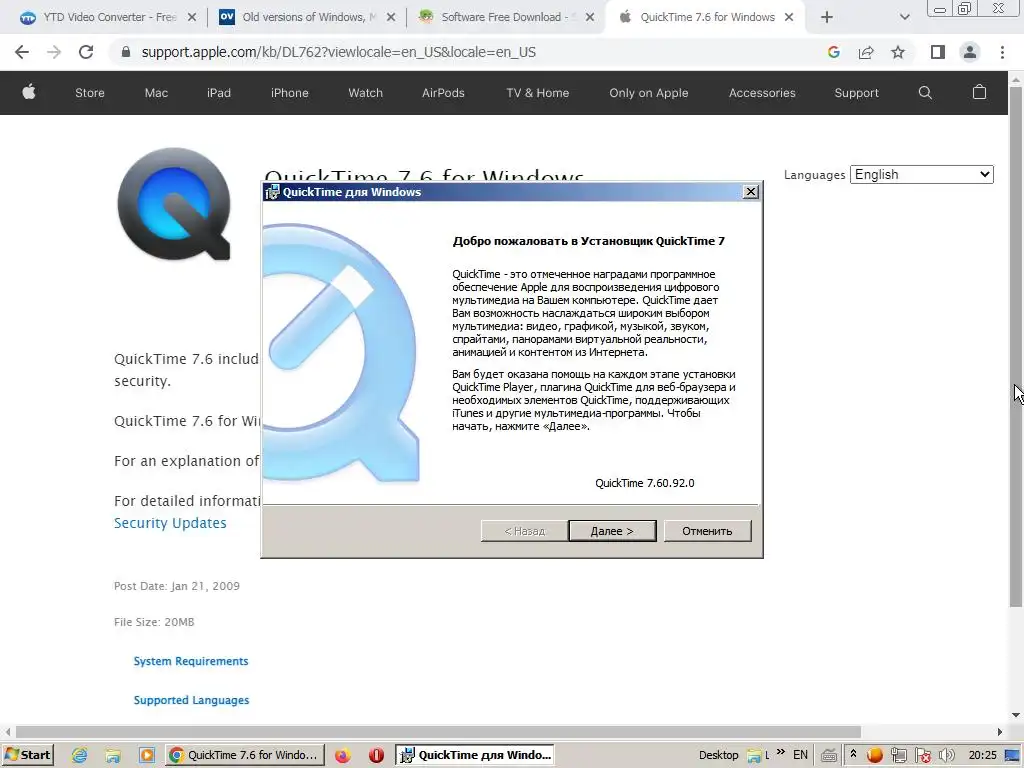Open the Windows Start button
Viewport: 1024px width, 768px height.
pyautogui.click(x=27, y=755)
